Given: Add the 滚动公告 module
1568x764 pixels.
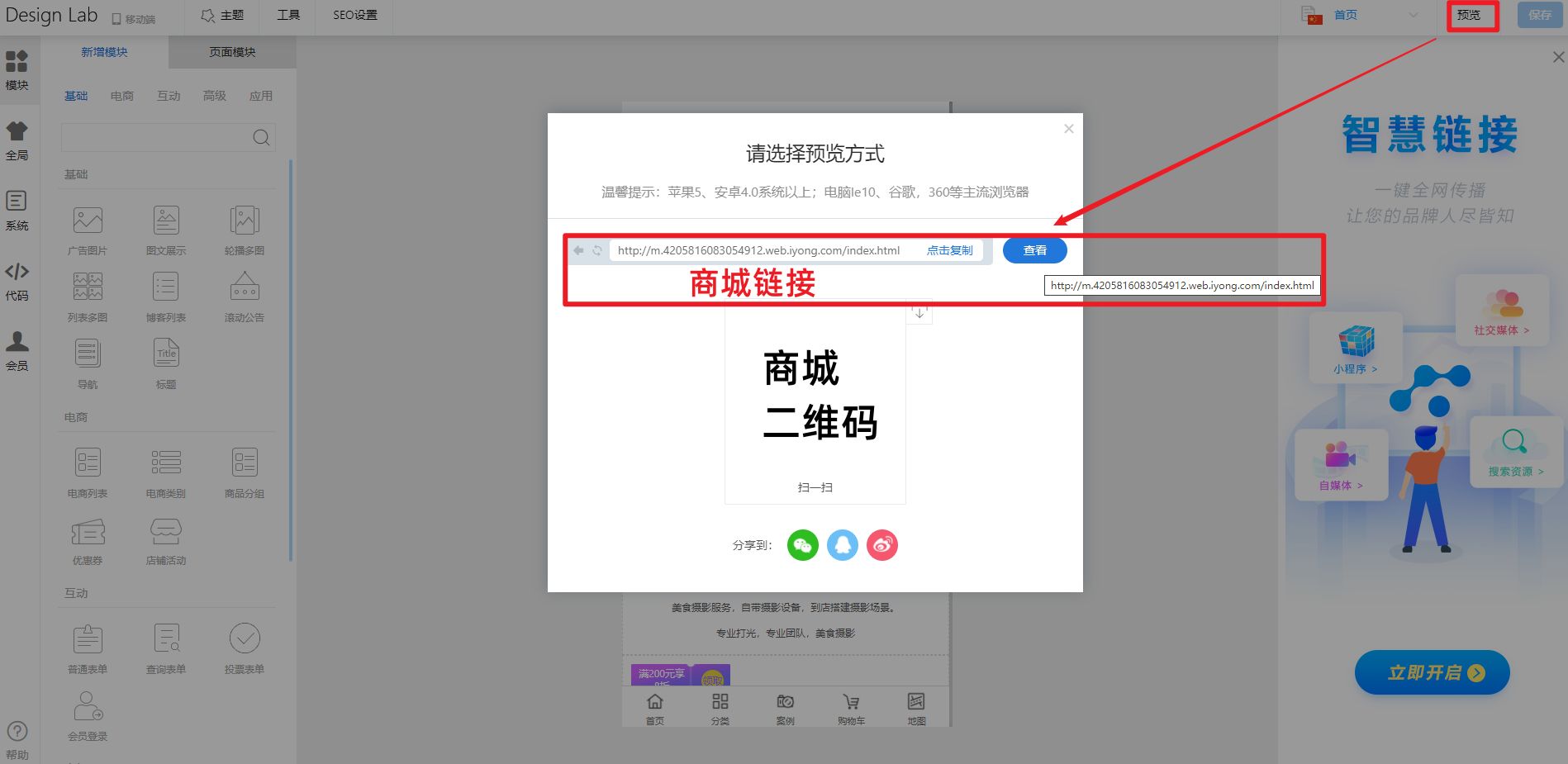Looking at the screenshot, I should click(245, 297).
